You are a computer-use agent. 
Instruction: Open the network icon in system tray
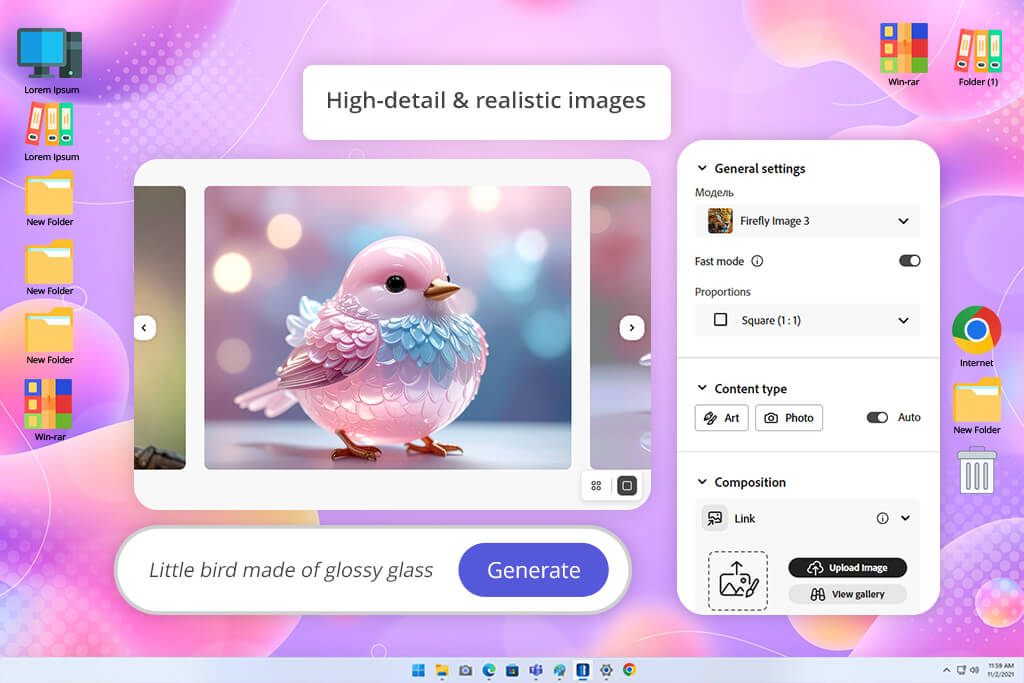(x=961, y=670)
